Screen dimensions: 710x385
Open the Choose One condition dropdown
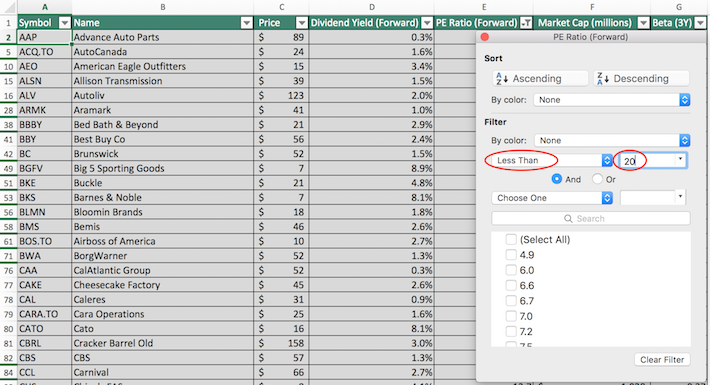[552, 198]
